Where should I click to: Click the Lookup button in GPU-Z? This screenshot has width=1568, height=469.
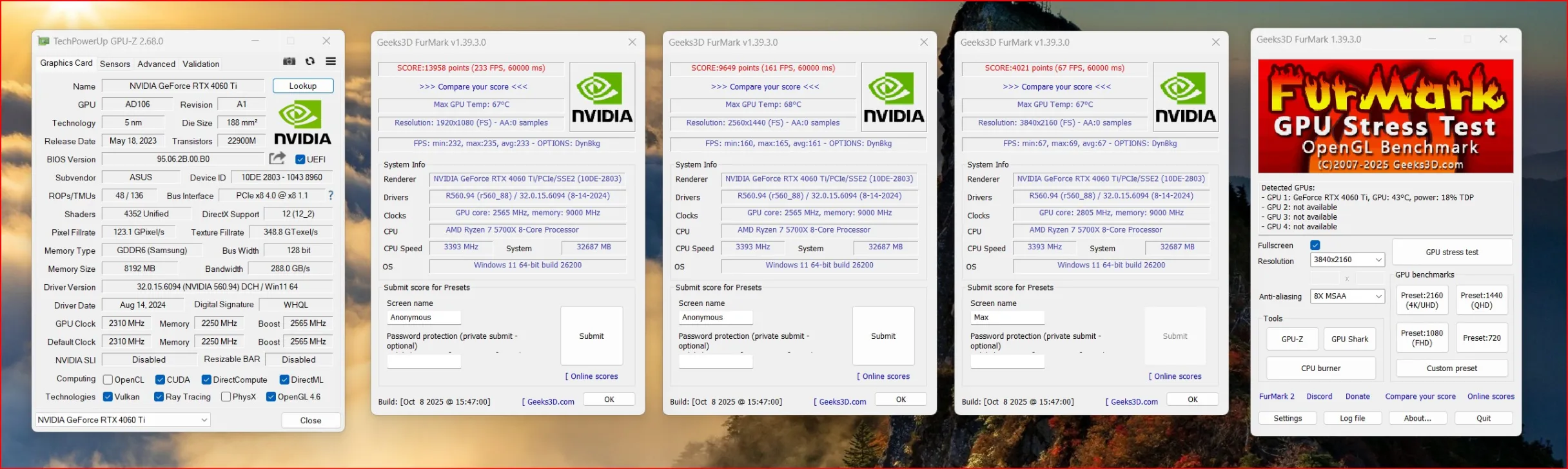coord(302,86)
